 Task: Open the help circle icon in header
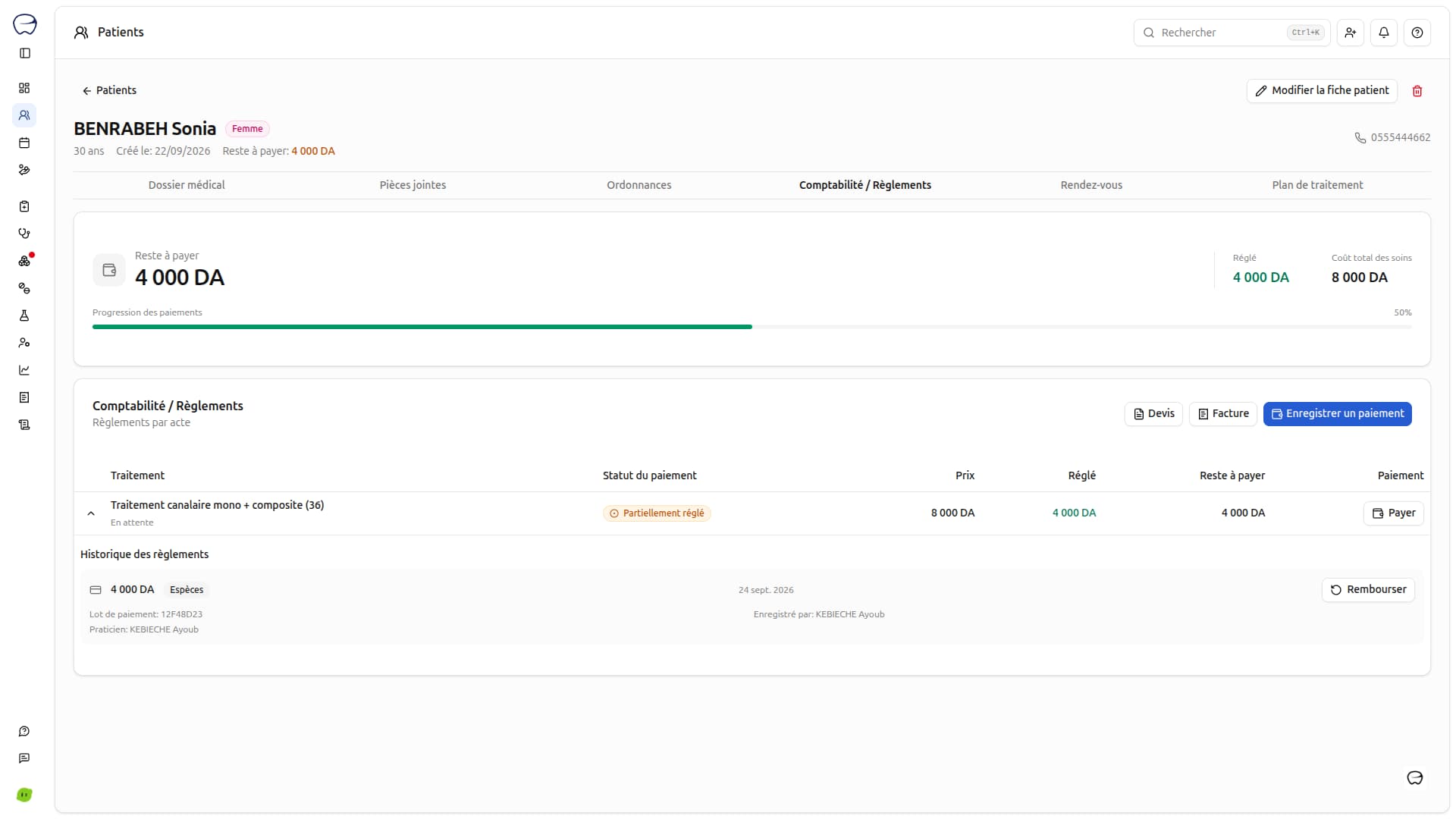1417,33
